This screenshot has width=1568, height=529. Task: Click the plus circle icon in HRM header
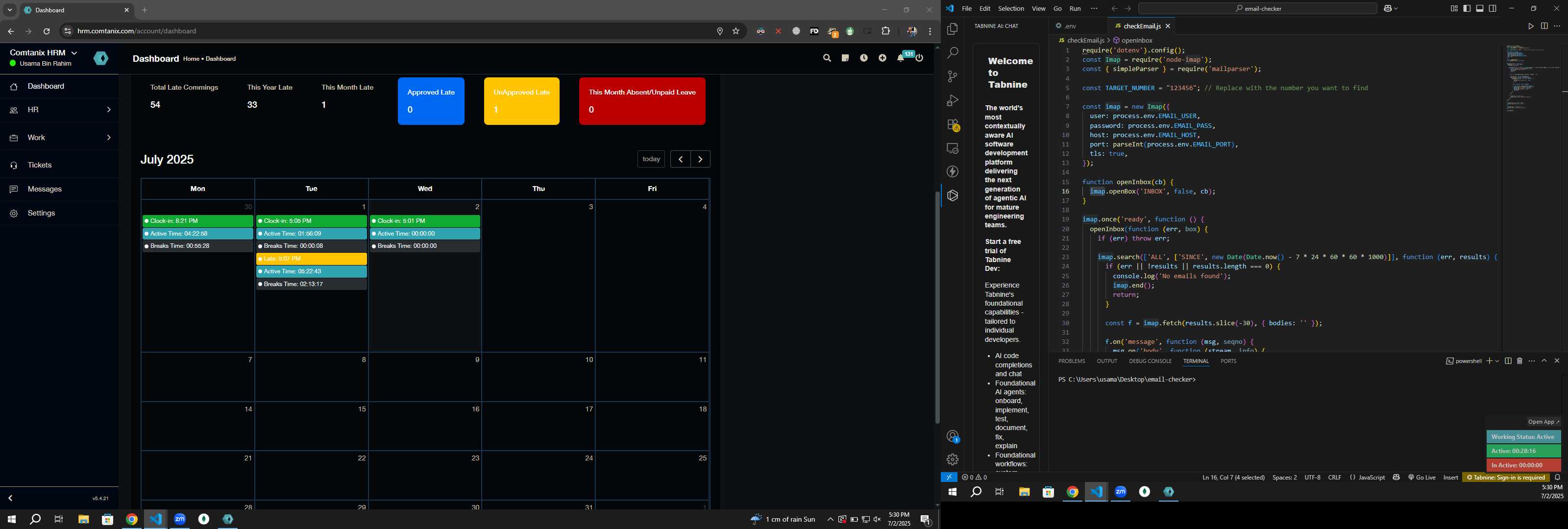click(x=882, y=58)
